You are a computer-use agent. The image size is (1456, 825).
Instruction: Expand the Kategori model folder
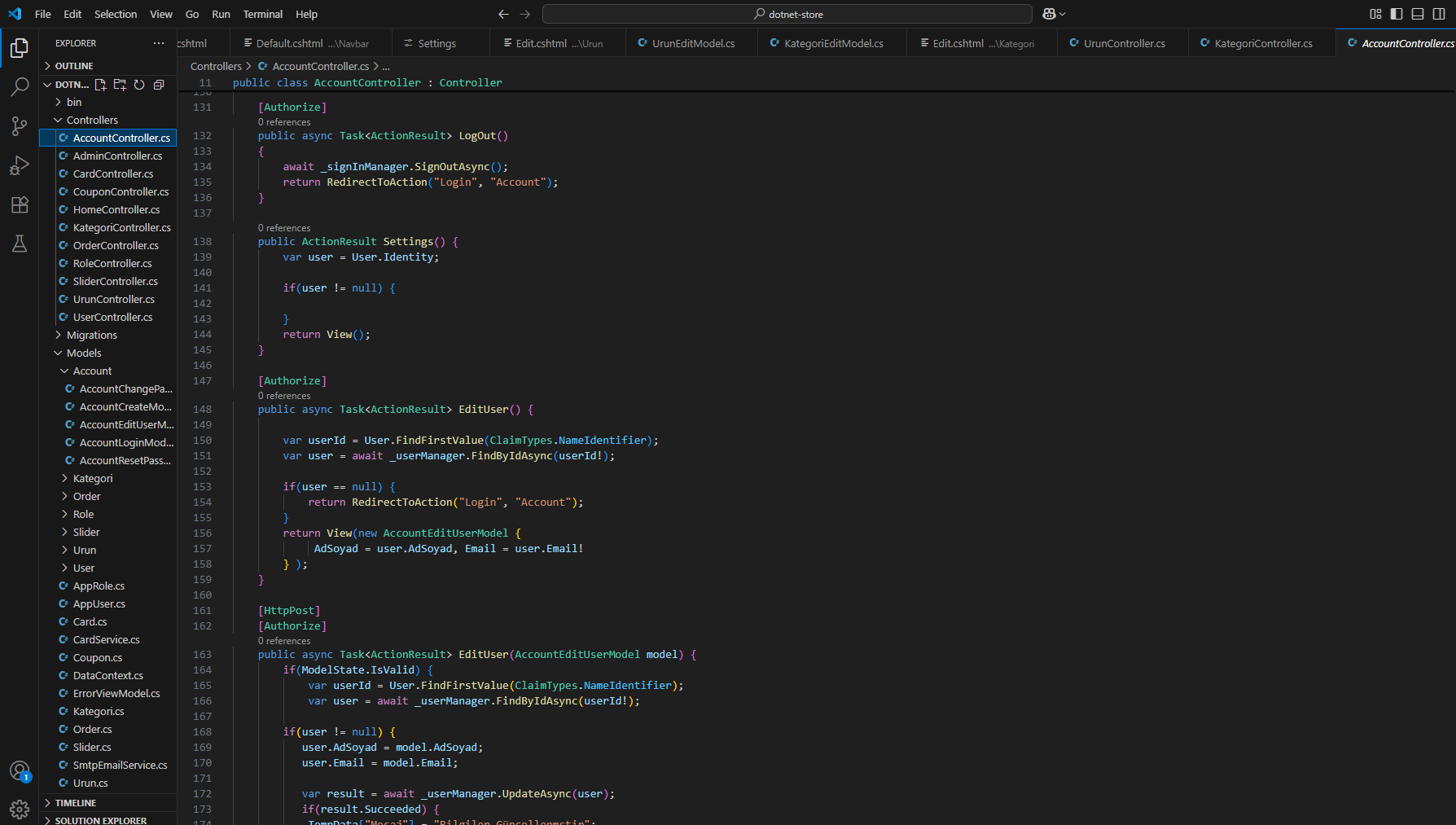coord(107,478)
